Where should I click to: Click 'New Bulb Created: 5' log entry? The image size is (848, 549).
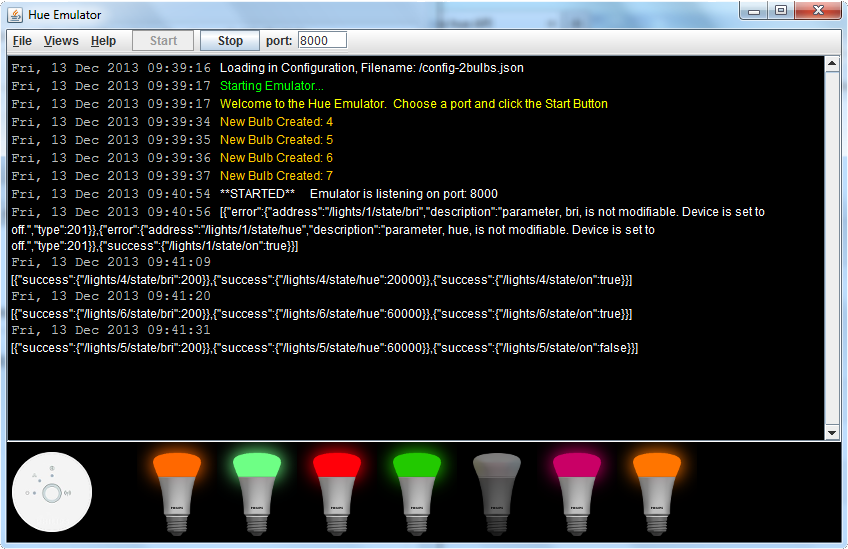pos(276,140)
